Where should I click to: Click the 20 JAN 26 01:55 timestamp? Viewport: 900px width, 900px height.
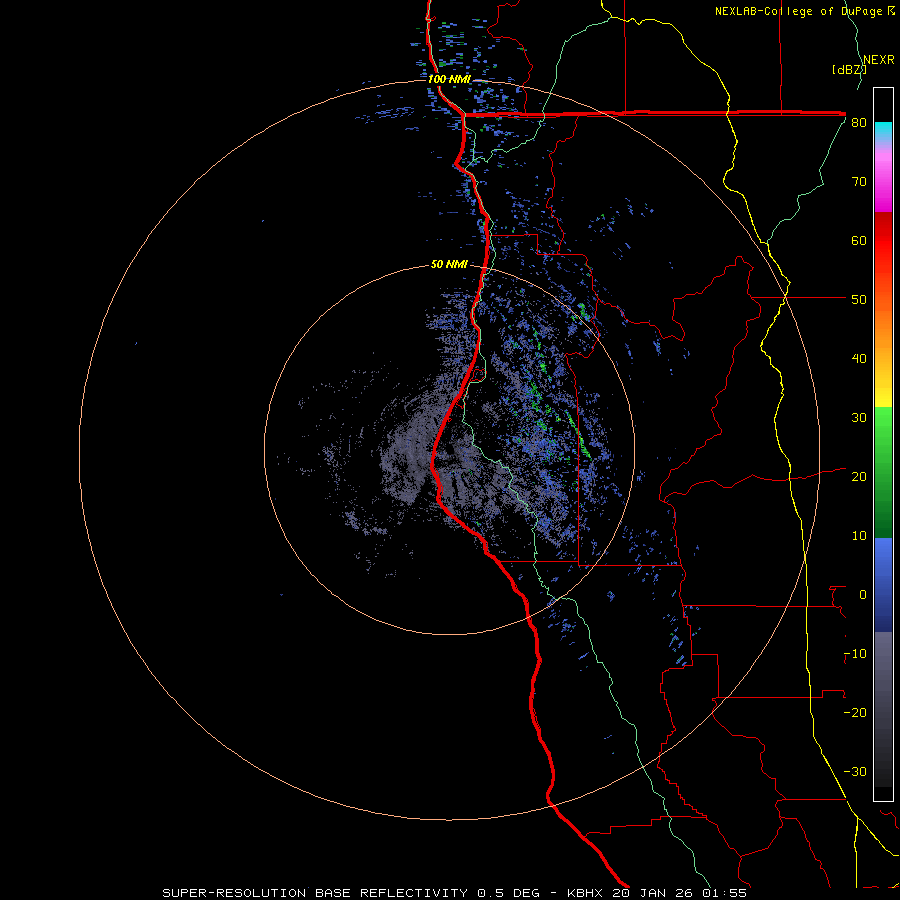680,893
